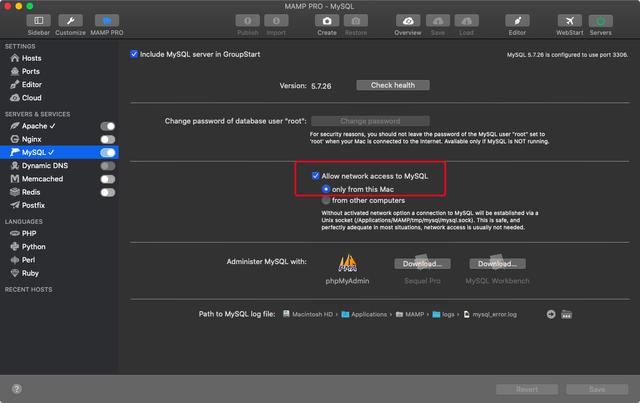This screenshot has height=403, width=640.
Task: Download MySQL Workbench
Action: 498,264
